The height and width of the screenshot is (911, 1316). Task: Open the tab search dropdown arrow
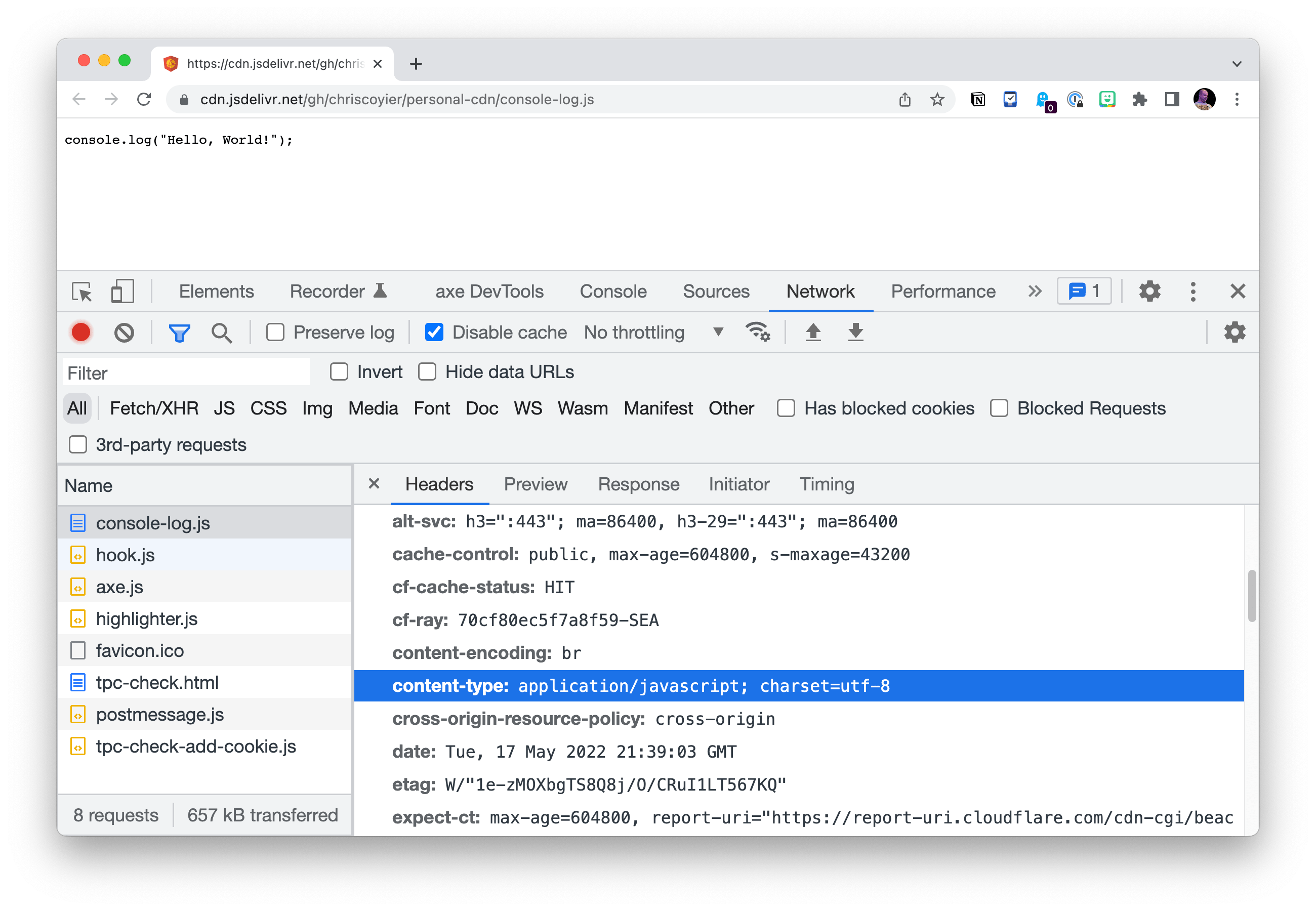click(1237, 64)
